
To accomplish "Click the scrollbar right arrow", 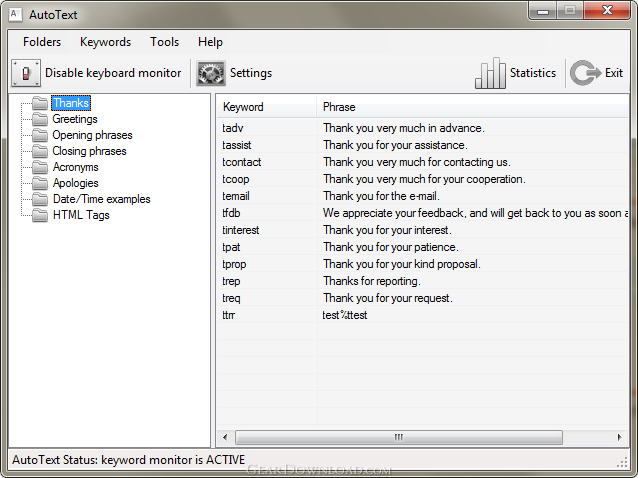I will point(619,437).
